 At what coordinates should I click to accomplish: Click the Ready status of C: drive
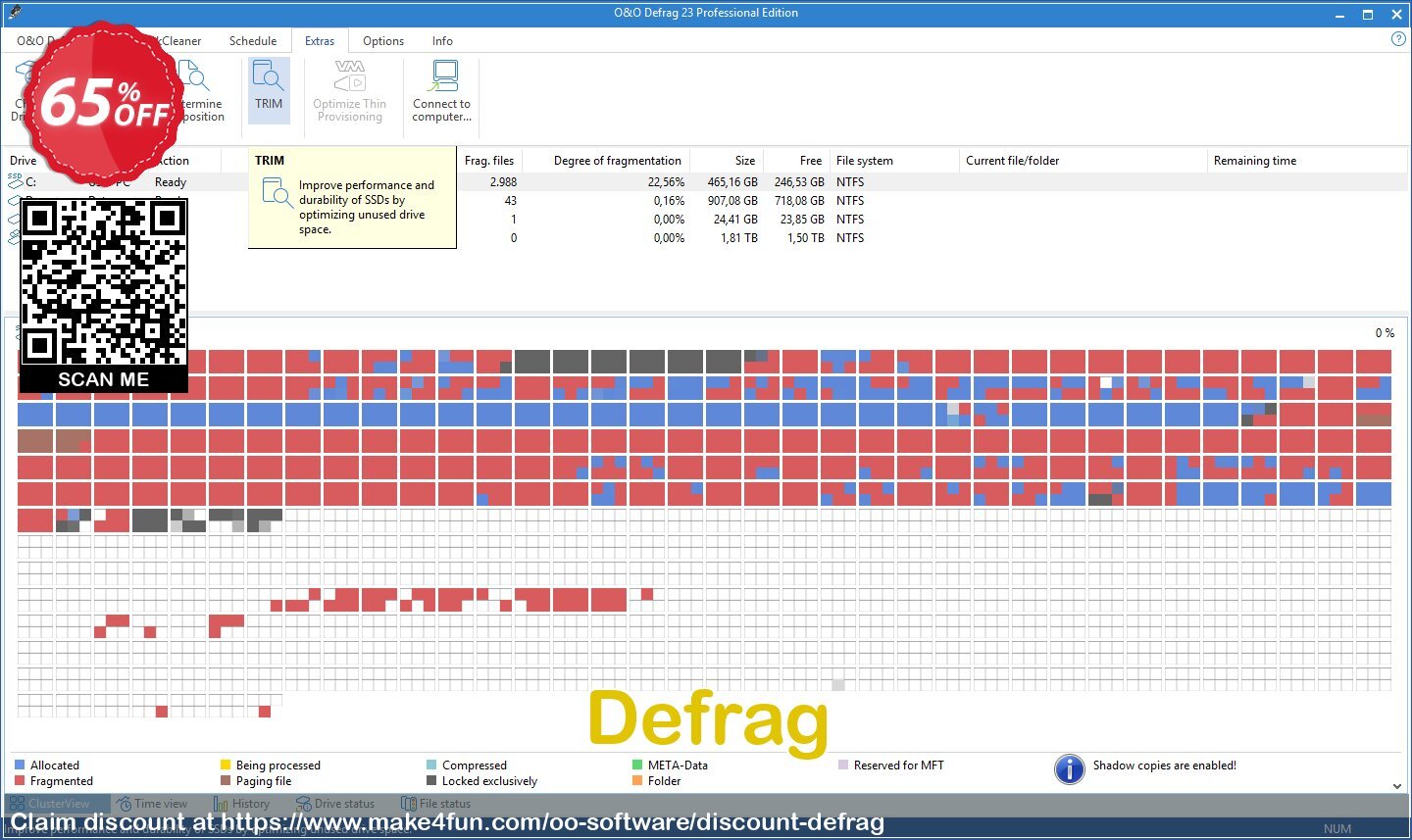point(171,182)
